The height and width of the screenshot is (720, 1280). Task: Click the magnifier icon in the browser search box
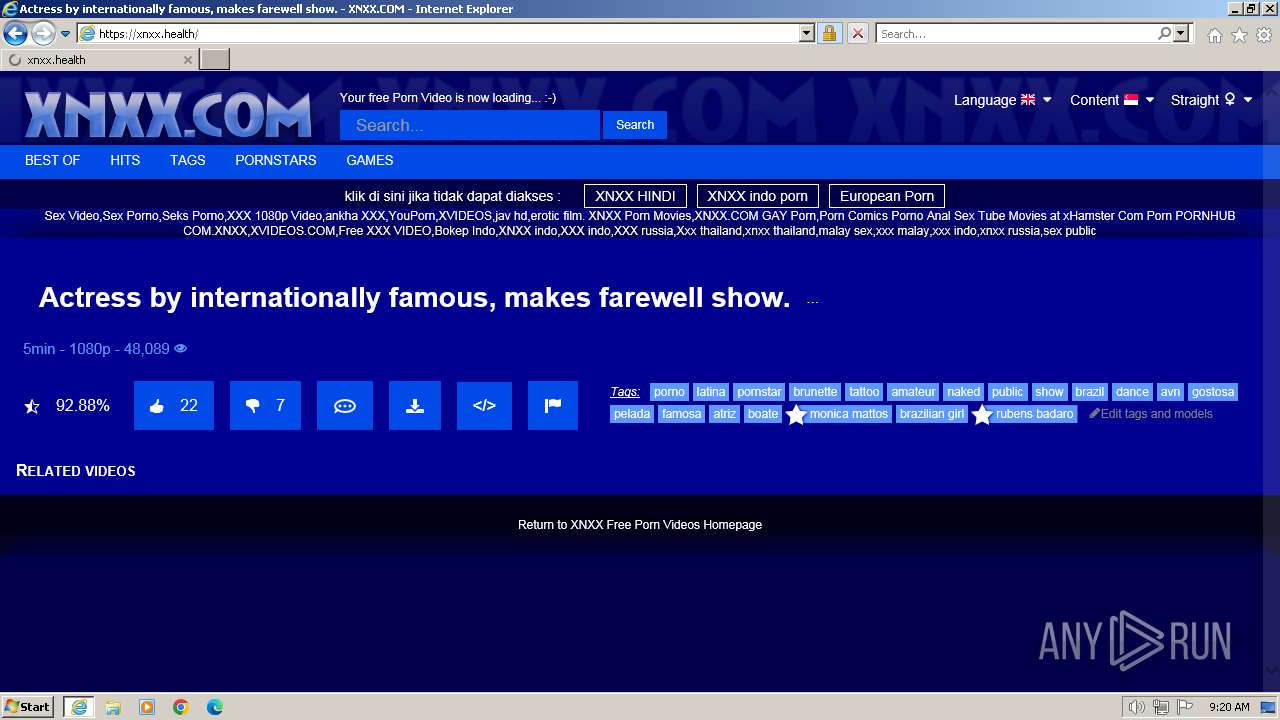[x=1164, y=34]
